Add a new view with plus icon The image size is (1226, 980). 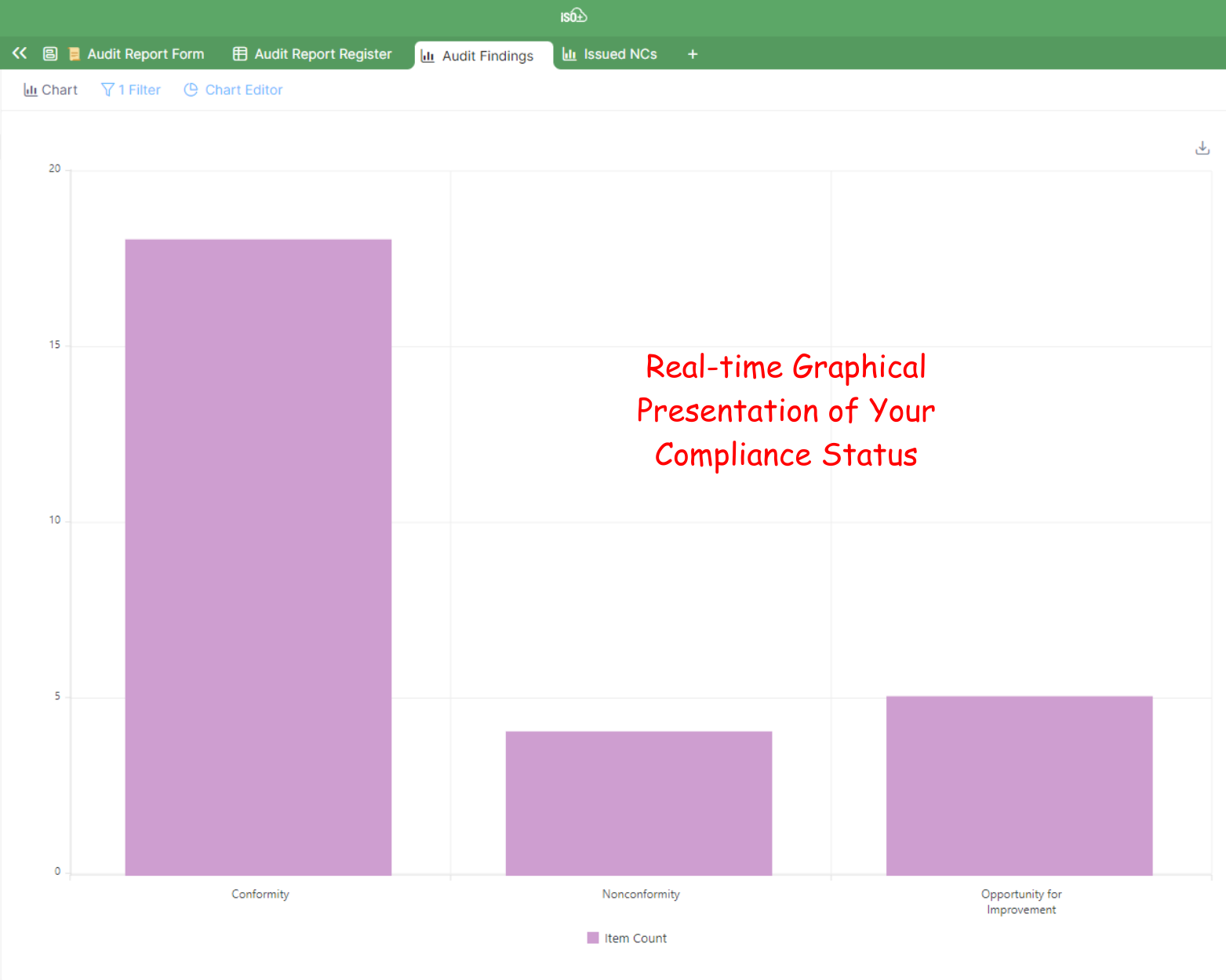pyautogui.click(x=693, y=54)
